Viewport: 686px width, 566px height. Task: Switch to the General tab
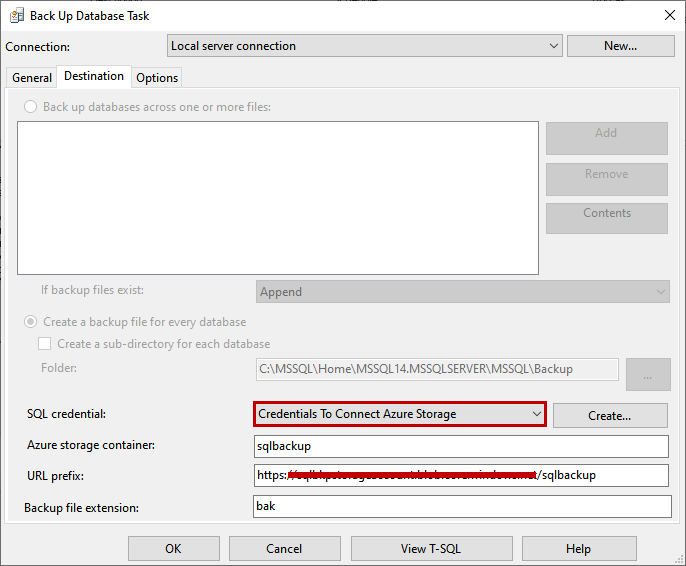point(32,78)
